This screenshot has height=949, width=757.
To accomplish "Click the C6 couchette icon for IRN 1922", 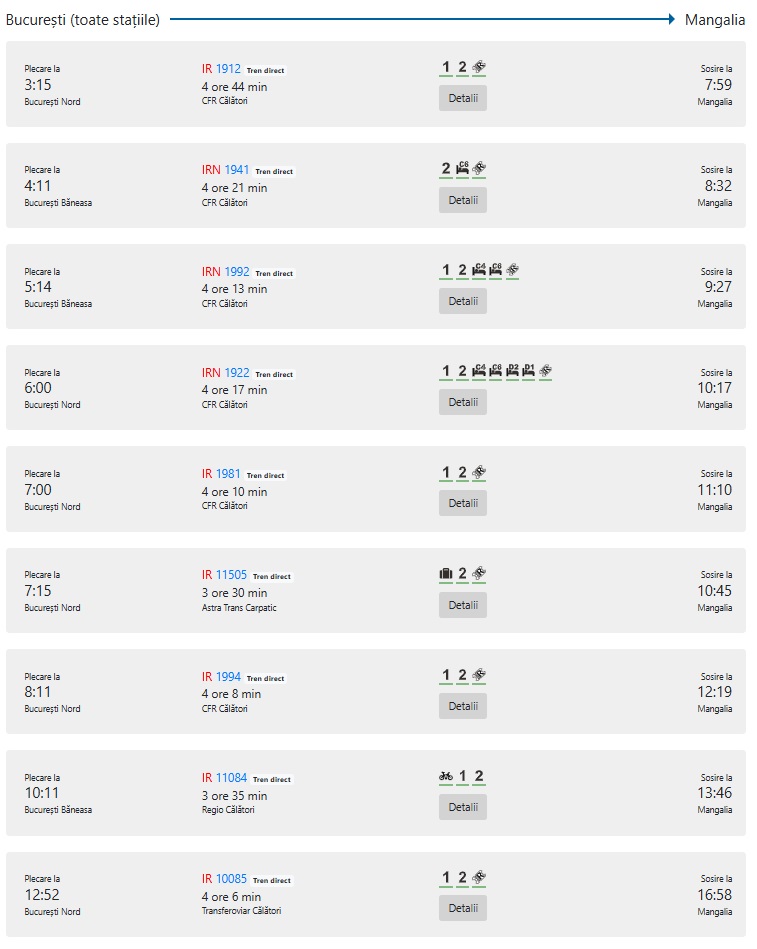I will (x=496, y=371).
